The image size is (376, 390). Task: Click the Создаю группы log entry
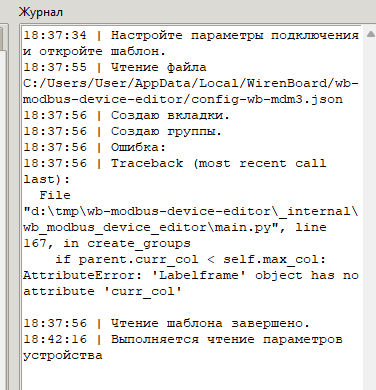pyautogui.click(x=123, y=131)
